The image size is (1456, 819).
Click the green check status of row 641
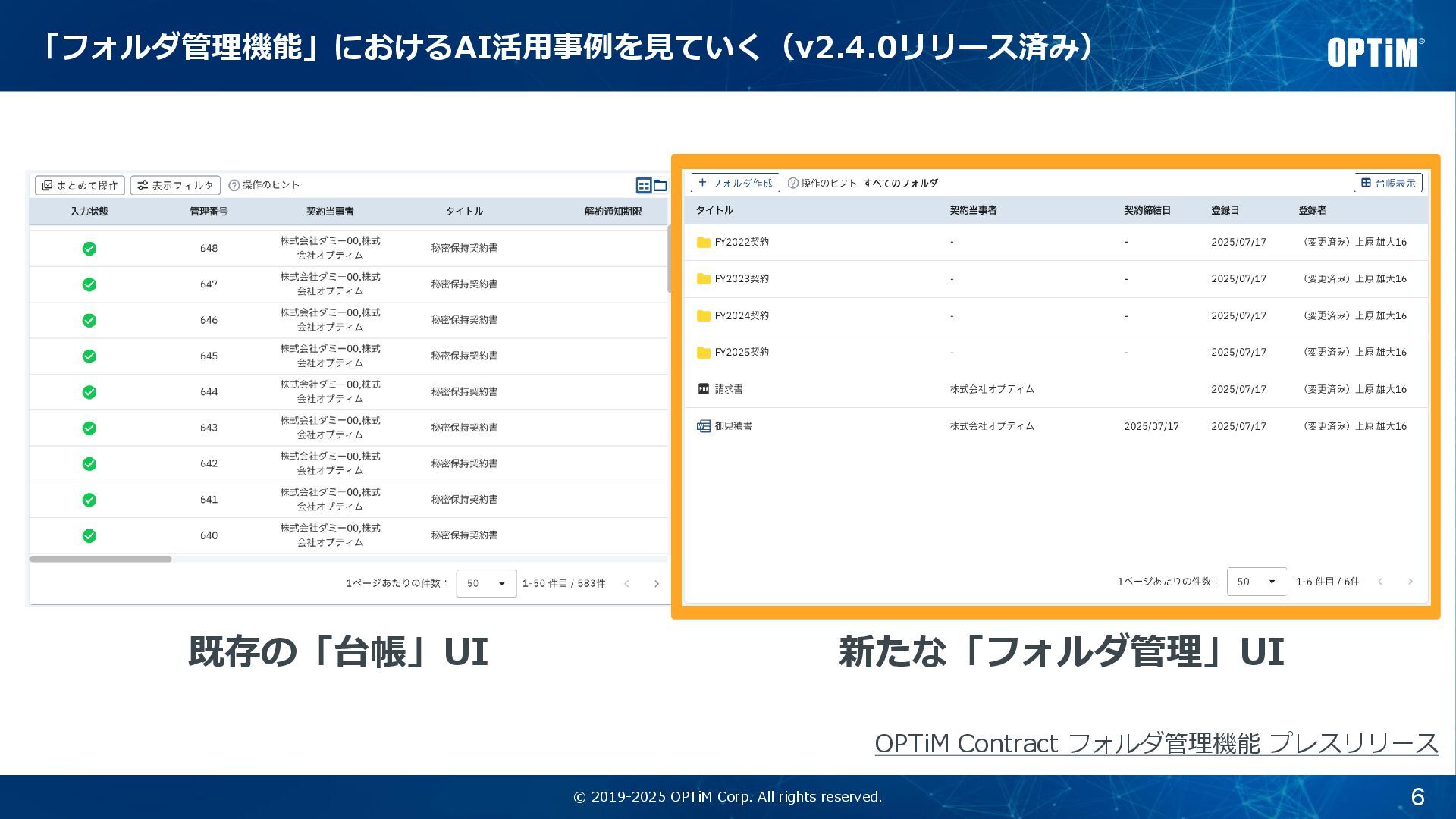tap(89, 500)
